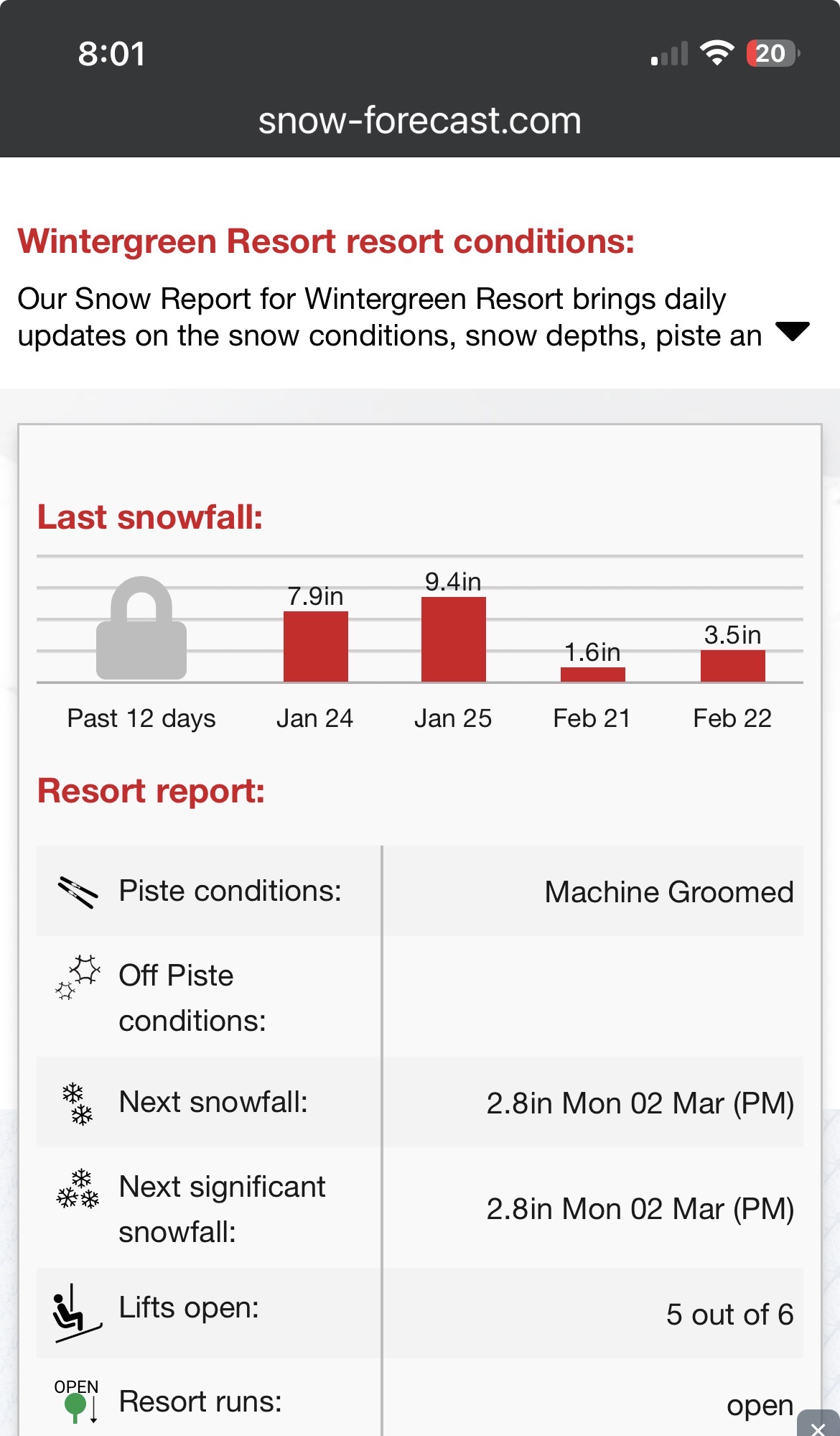Tap the next snowfall snowflakes icon
Image resolution: width=840 pixels, height=1436 pixels.
78,1104
